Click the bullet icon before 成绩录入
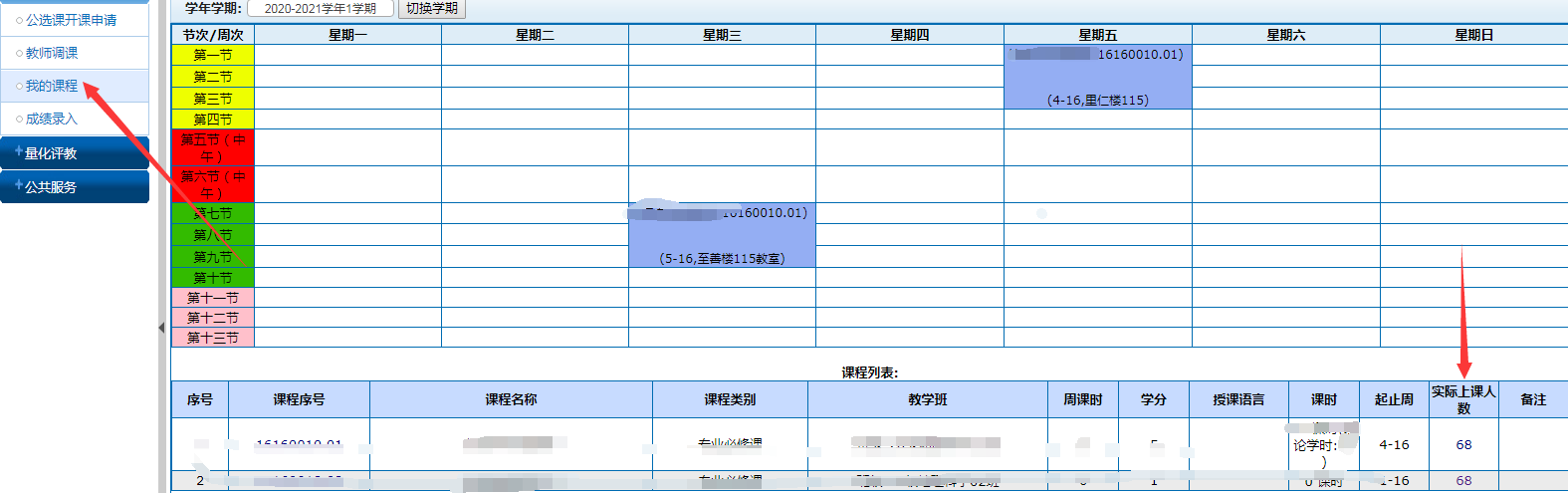The width and height of the screenshot is (1568, 493). [x=19, y=120]
